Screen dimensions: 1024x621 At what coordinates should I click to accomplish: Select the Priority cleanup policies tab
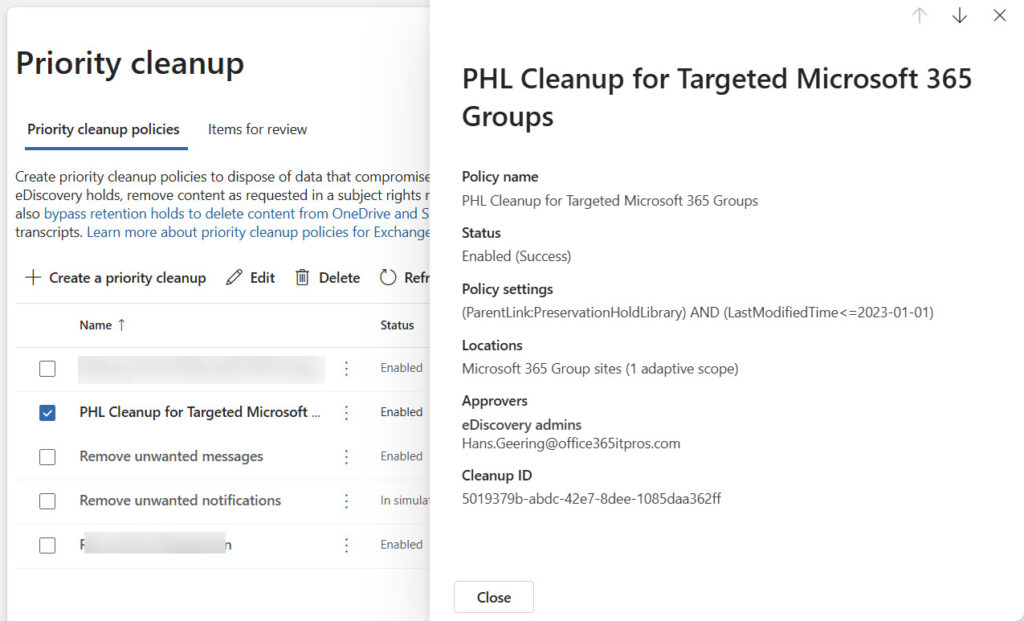pos(104,129)
